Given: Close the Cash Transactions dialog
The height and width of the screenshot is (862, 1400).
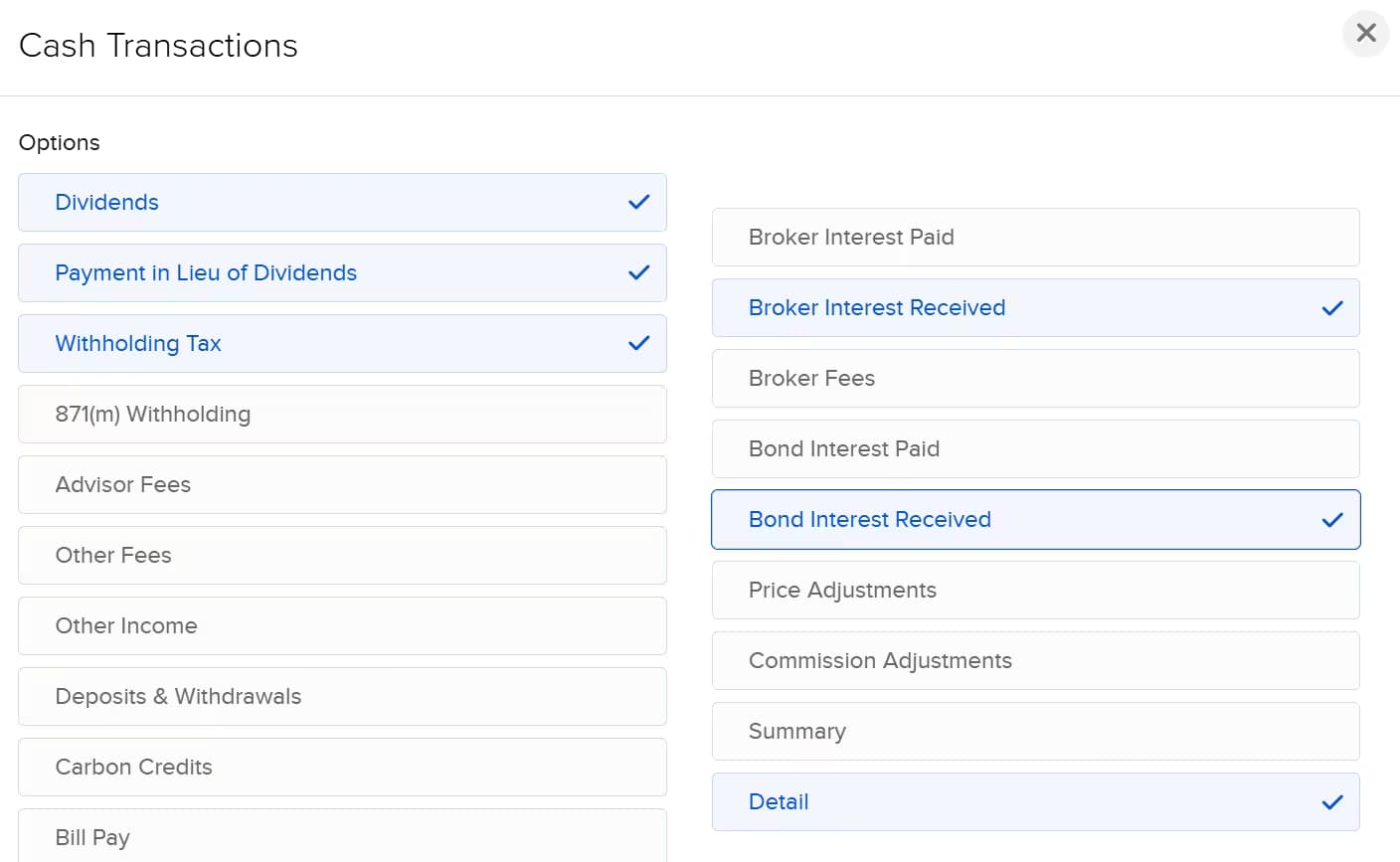Looking at the screenshot, I should click(x=1366, y=34).
